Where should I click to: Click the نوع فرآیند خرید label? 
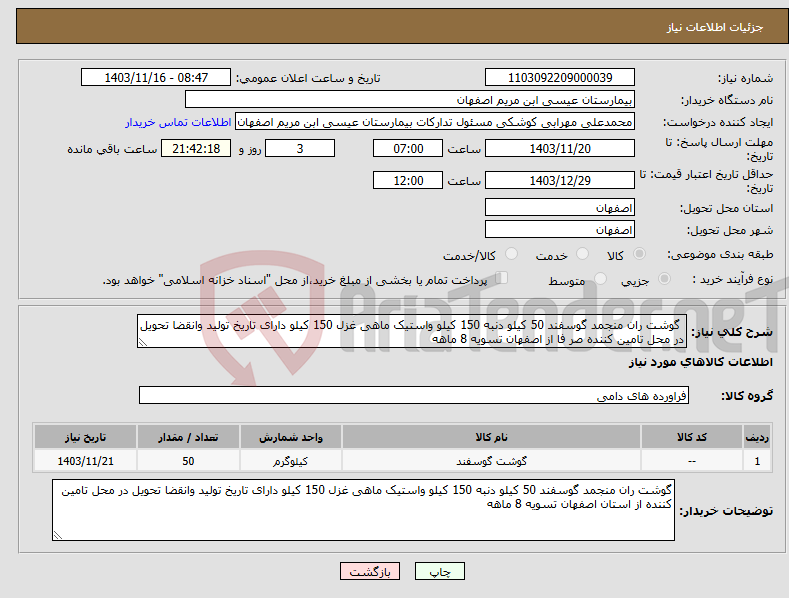click(733, 279)
